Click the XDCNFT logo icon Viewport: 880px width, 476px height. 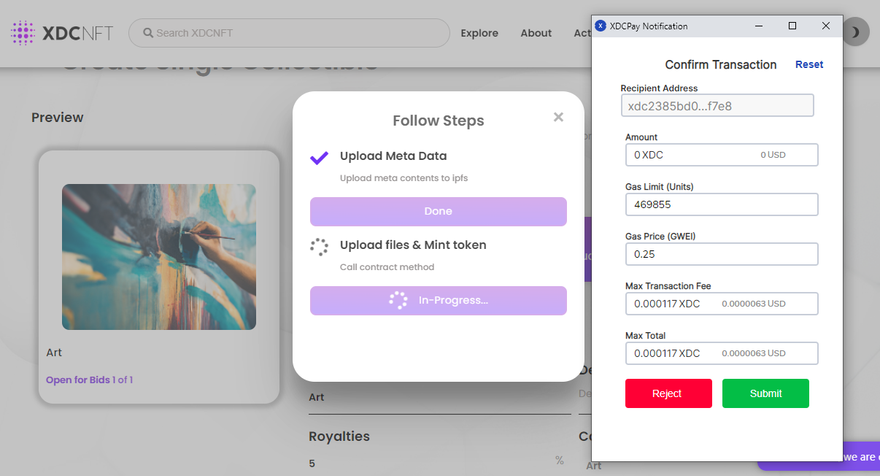[x=23, y=33]
